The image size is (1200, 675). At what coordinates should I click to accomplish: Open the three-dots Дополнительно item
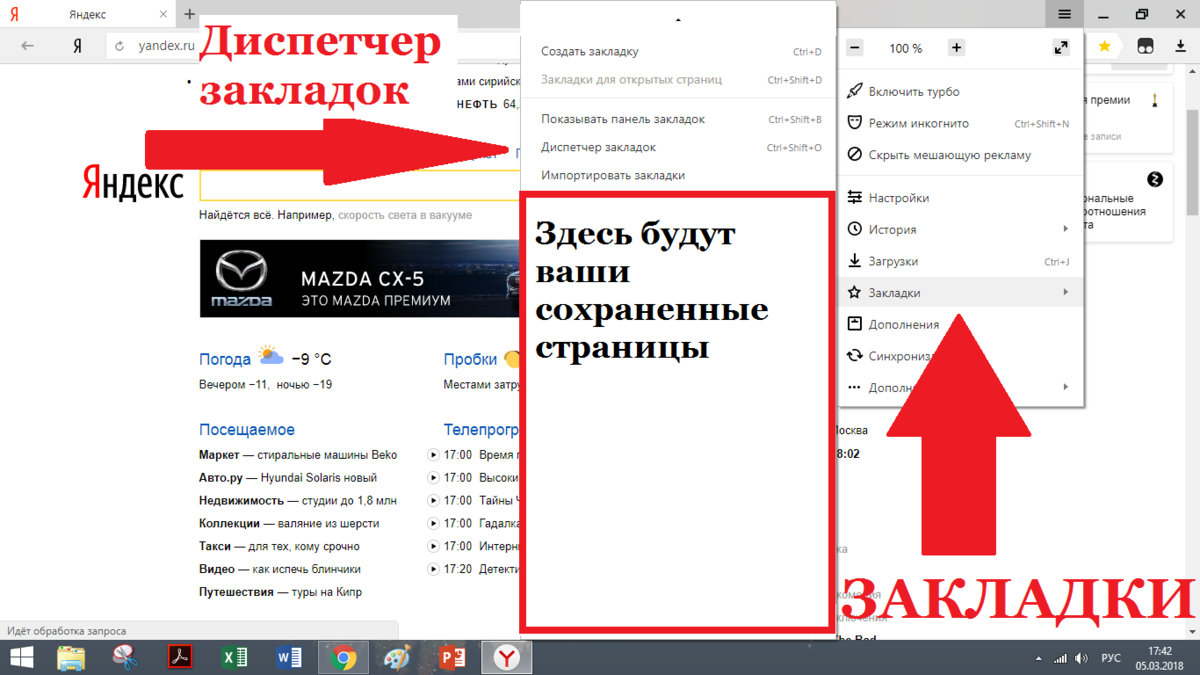coord(960,387)
